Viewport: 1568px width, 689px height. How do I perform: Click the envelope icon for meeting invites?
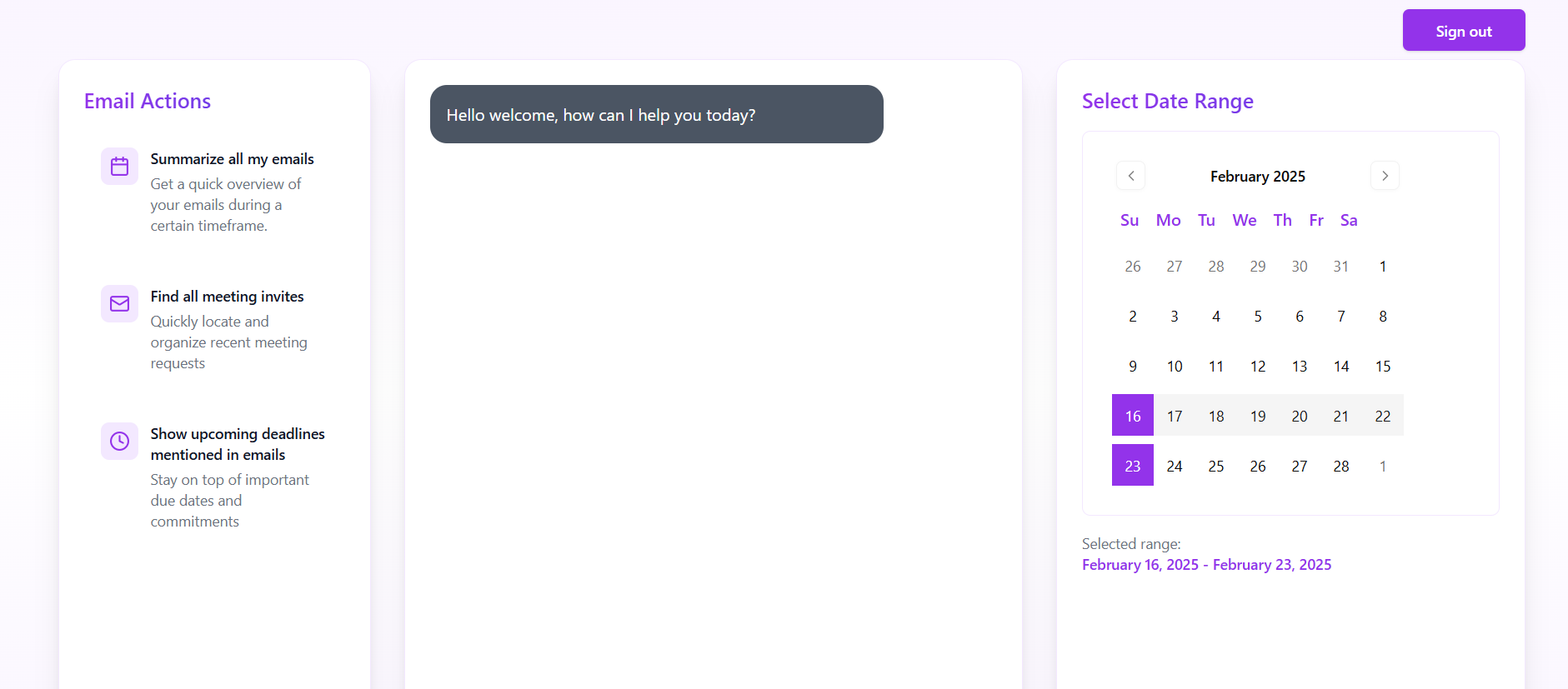119,304
